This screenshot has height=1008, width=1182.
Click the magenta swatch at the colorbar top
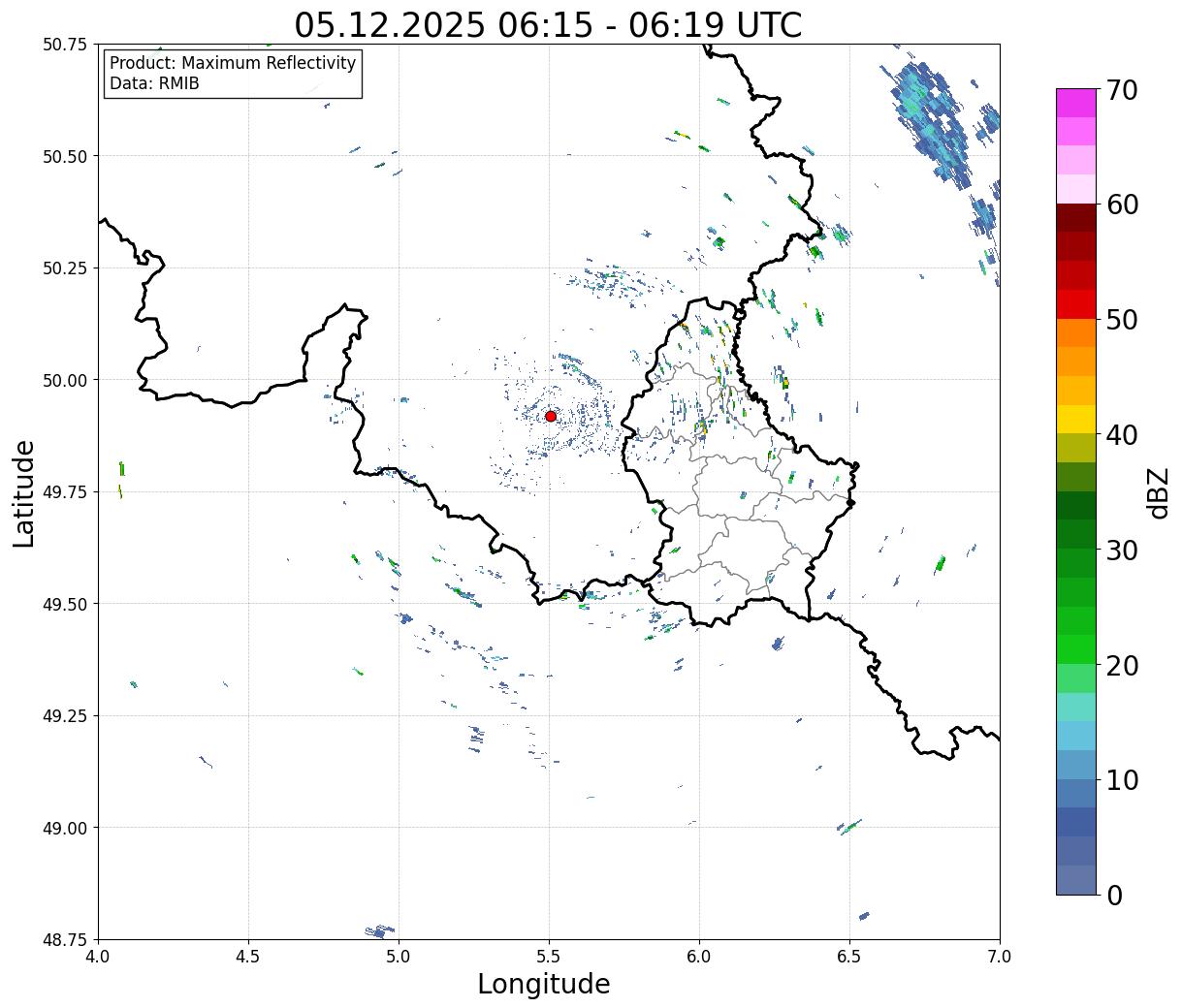1075,103
